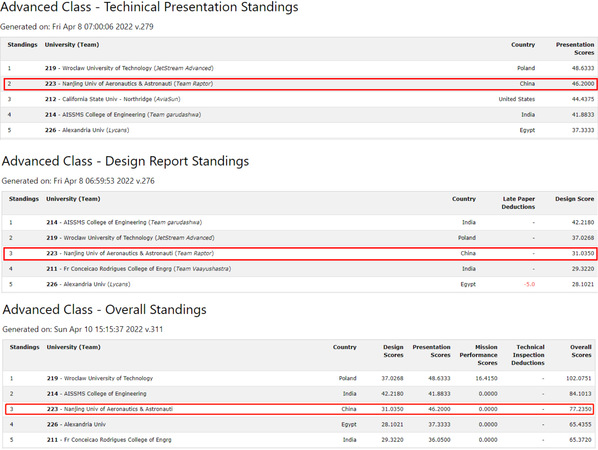Click the 'Technical Inspection Deductions' column header

pyautogui.click(x=528, y=355)
